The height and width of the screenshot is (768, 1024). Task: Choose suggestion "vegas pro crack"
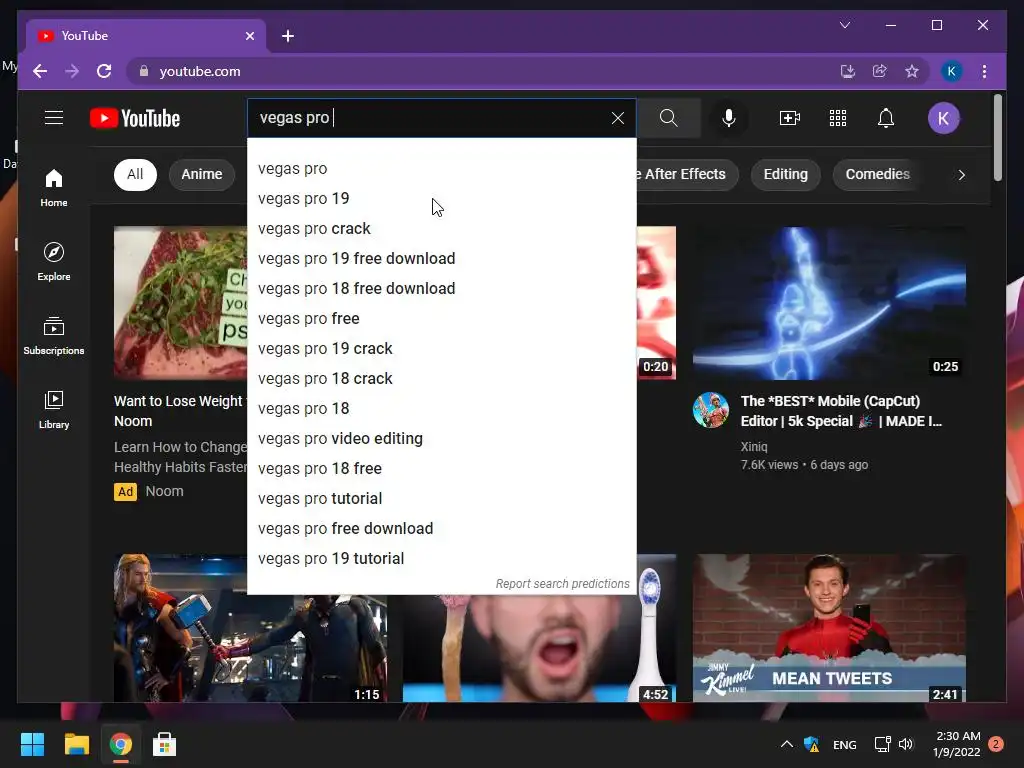coord(441,229)
